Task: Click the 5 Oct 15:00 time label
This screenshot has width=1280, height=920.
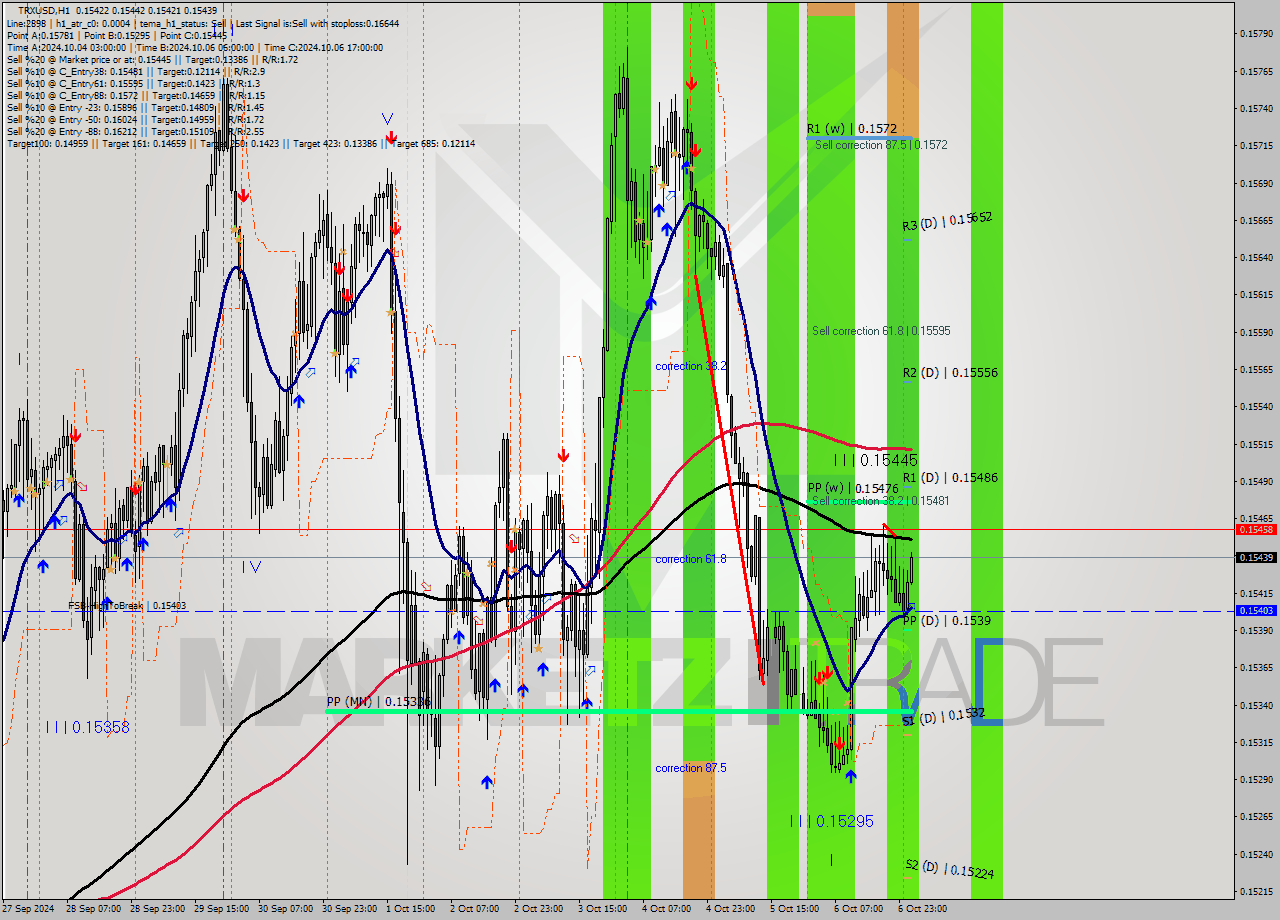Action: tap(795, 909)
